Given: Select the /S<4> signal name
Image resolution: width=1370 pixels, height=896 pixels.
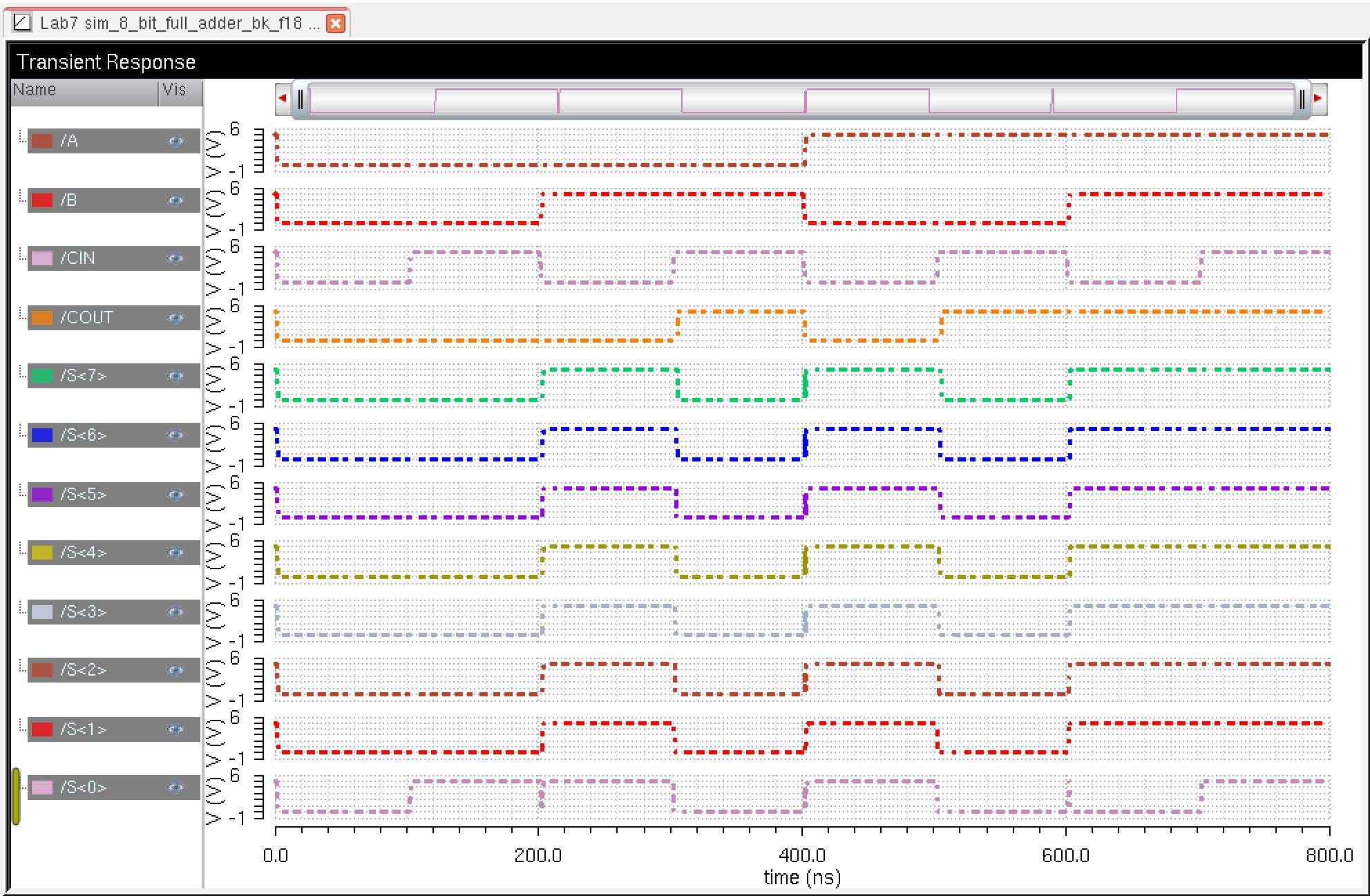Looking at the screenshot, I should pyautogui.click(x=83, y=553).
